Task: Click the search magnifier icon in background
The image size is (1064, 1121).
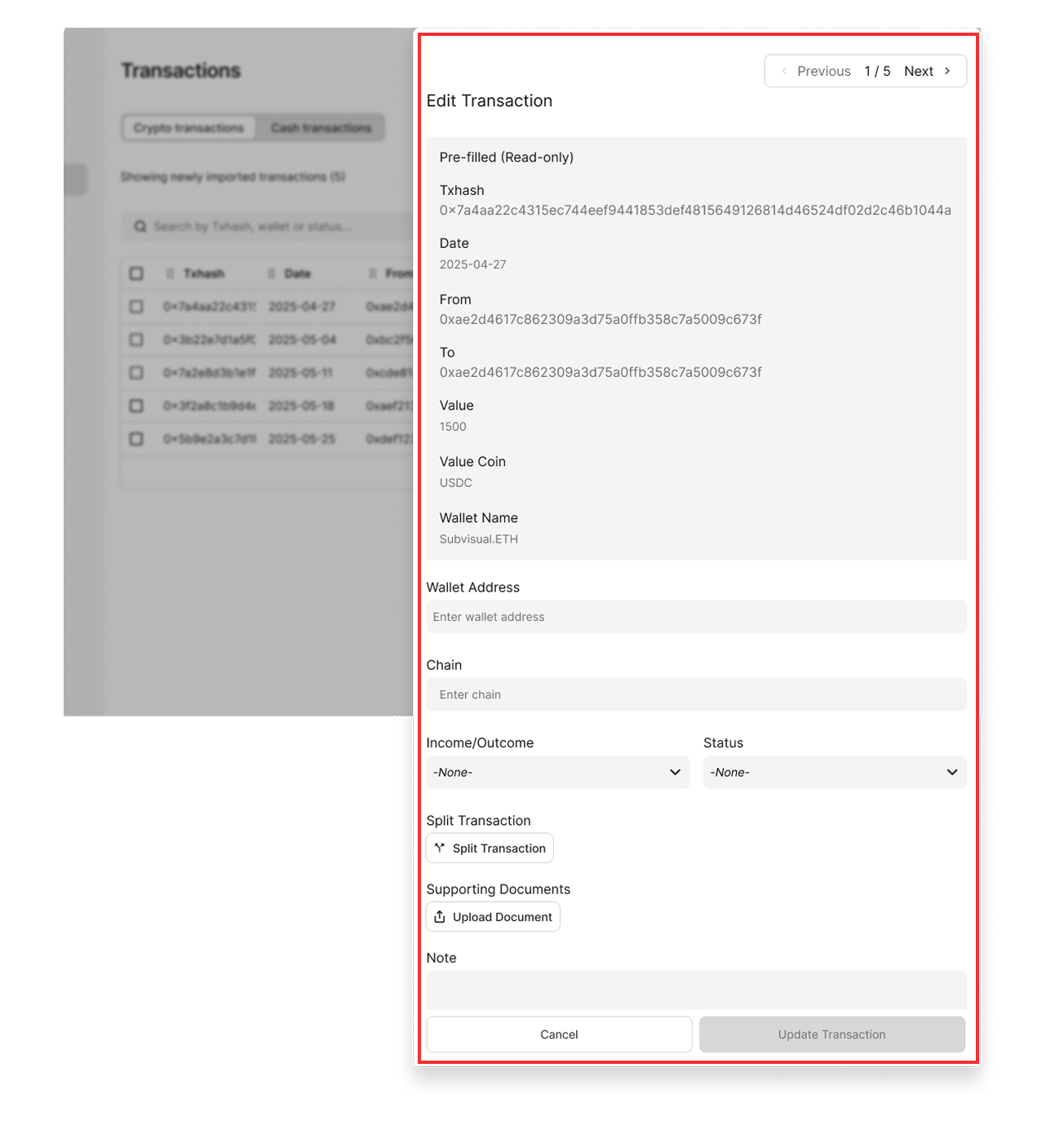Action: pos(140,226)
